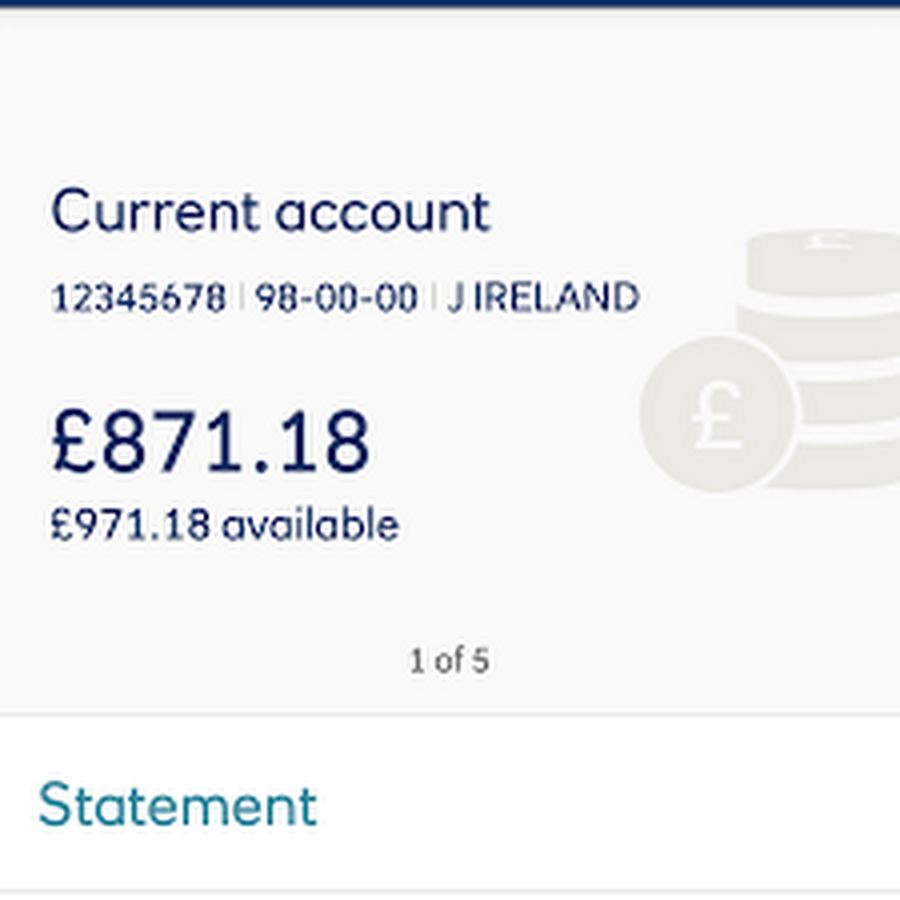The height and width of the screenshot is (900, 900).
Task: Click the £871.18 balance amount
Action: (211, 441)
